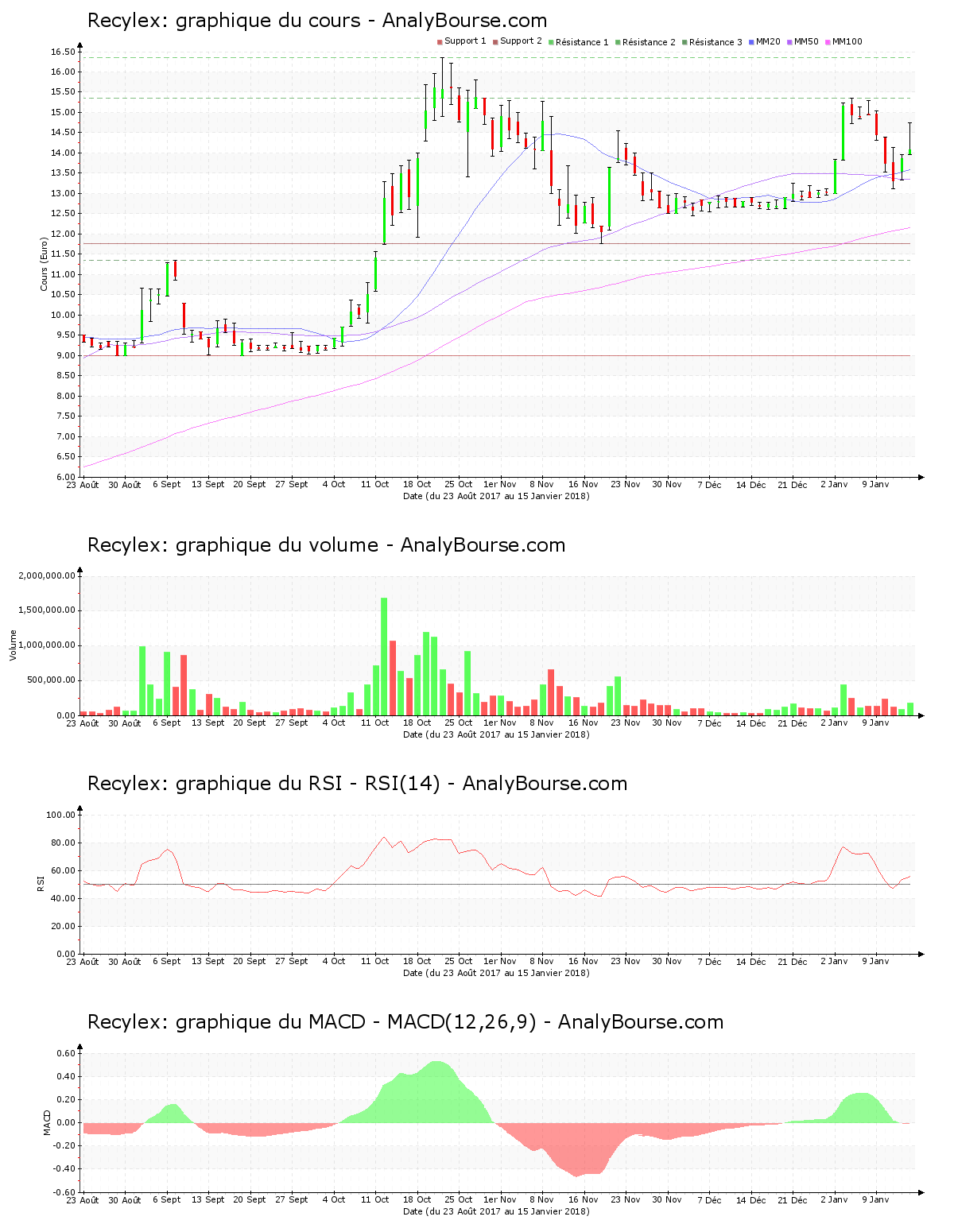Click the 'MACD' y-axis label
This screenshot has width=954, height=1232.
[48, 1122]
